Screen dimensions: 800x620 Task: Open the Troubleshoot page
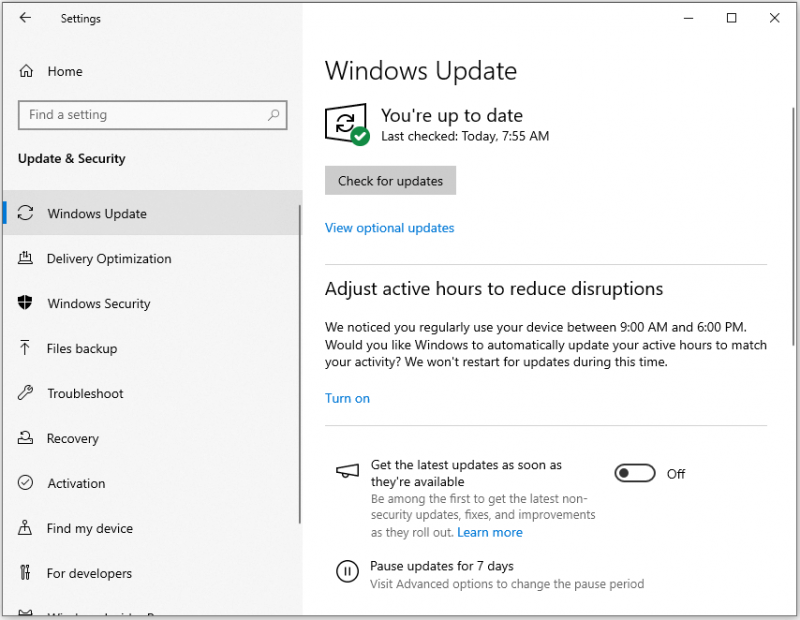click(x=152, y=393)
